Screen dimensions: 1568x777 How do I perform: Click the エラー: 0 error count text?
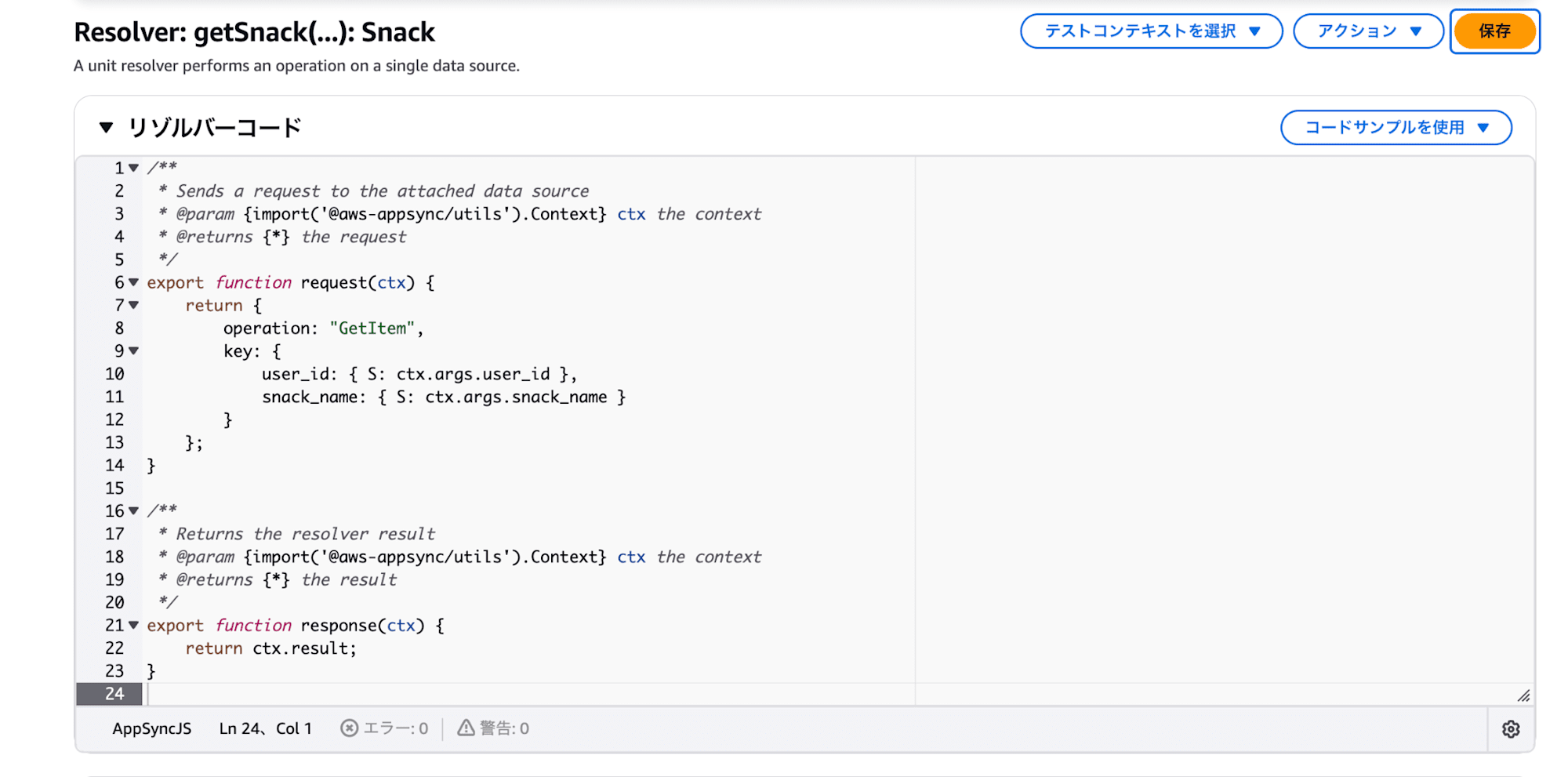(x=396, y=728)
